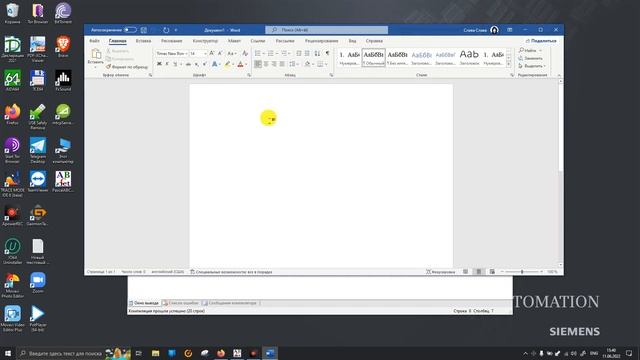Apply the Без интервала style

[x=397, y=58]
